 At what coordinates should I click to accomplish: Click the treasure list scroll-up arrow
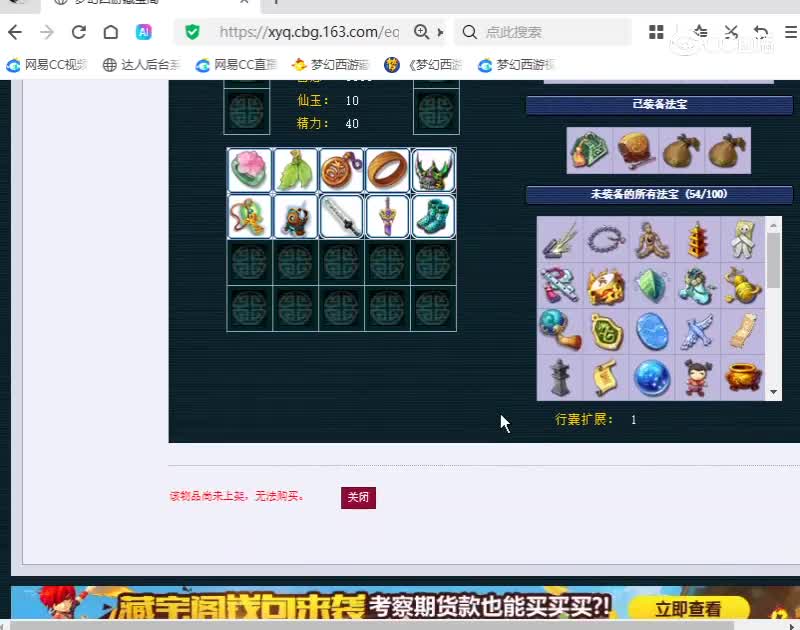(x=773, y=224)
